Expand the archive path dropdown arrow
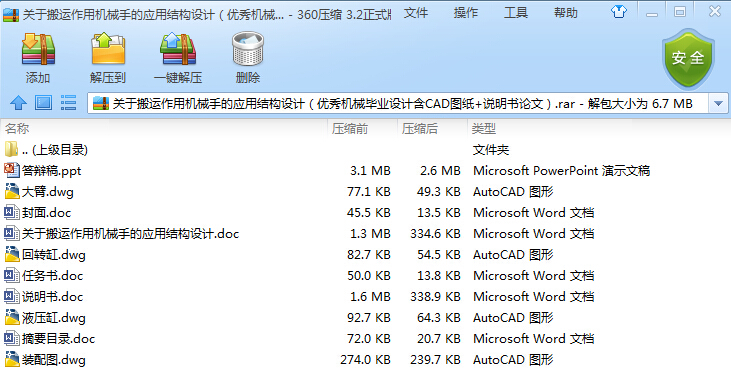 click(x=718, y=103)
